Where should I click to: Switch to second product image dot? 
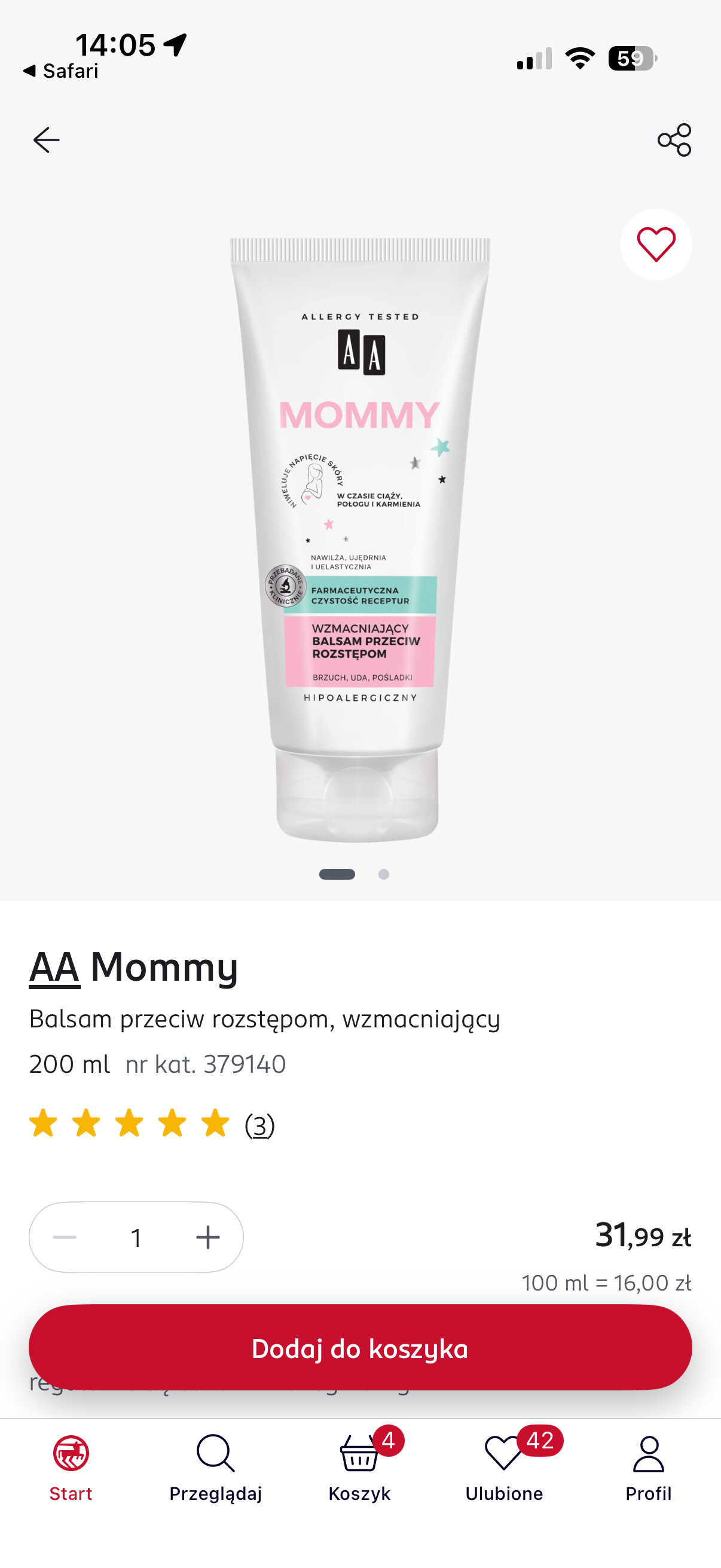coord(384,874)
